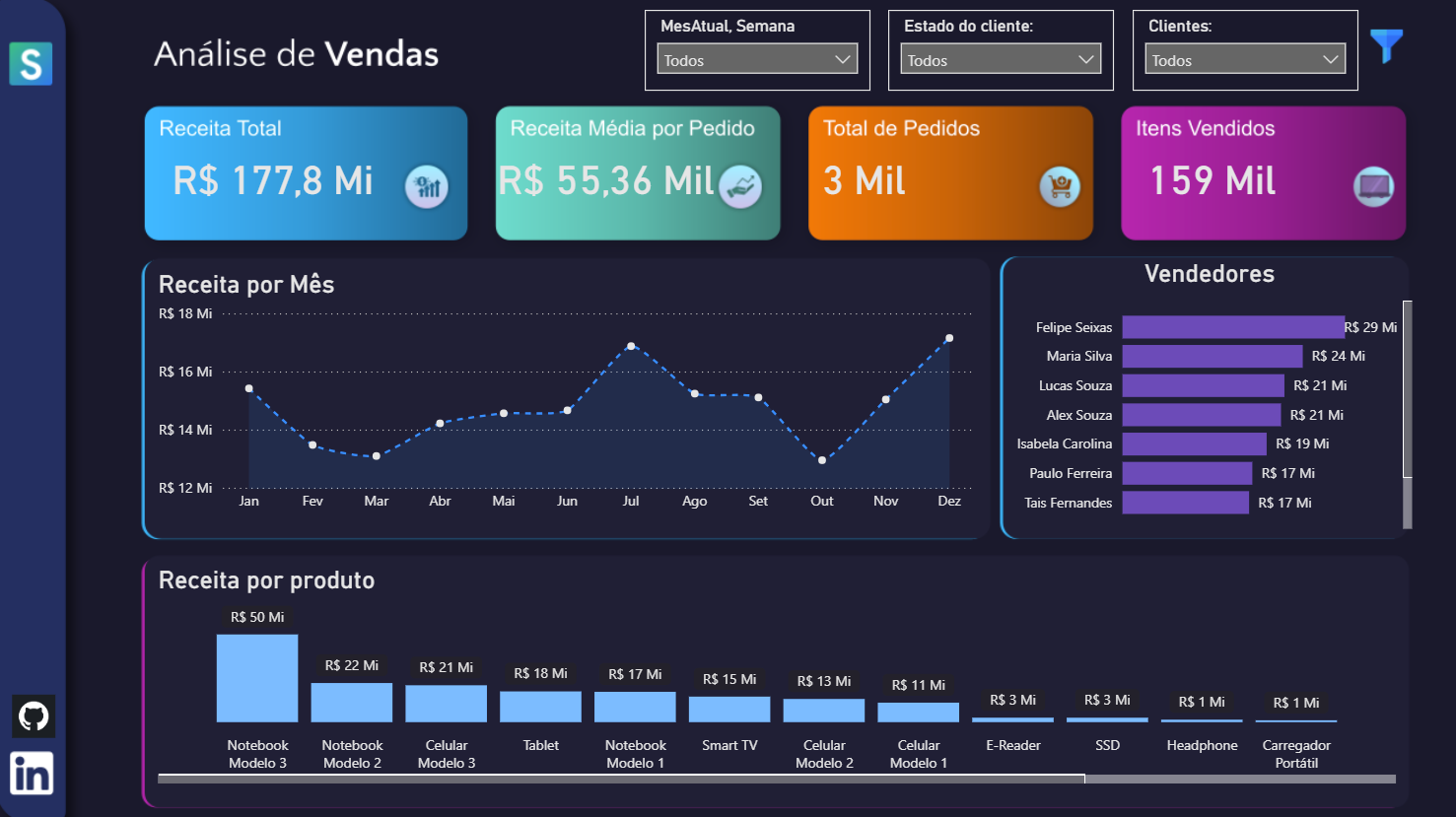The width and height of the screenshot is (1456, 817).
Task: Select Felipe Seixas bar in Vendedores chart
Action: (x=1232, y=326)
